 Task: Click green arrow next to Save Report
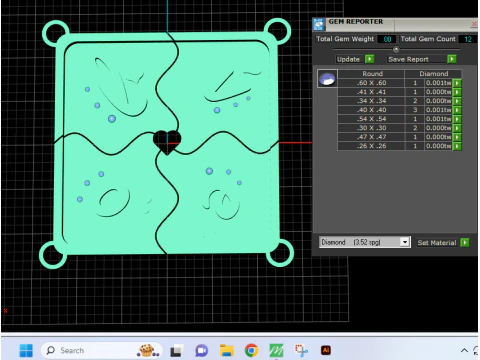tap(452, 59)
